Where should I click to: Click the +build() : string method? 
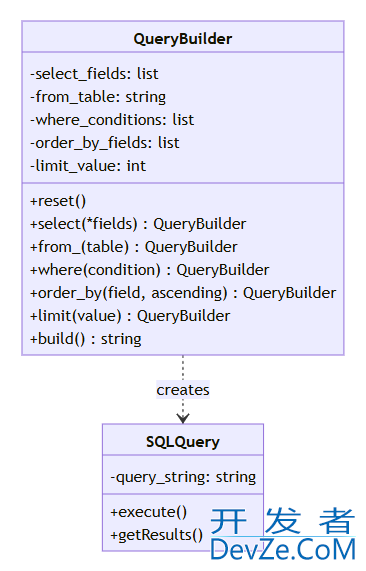click(x=86, y=339)
